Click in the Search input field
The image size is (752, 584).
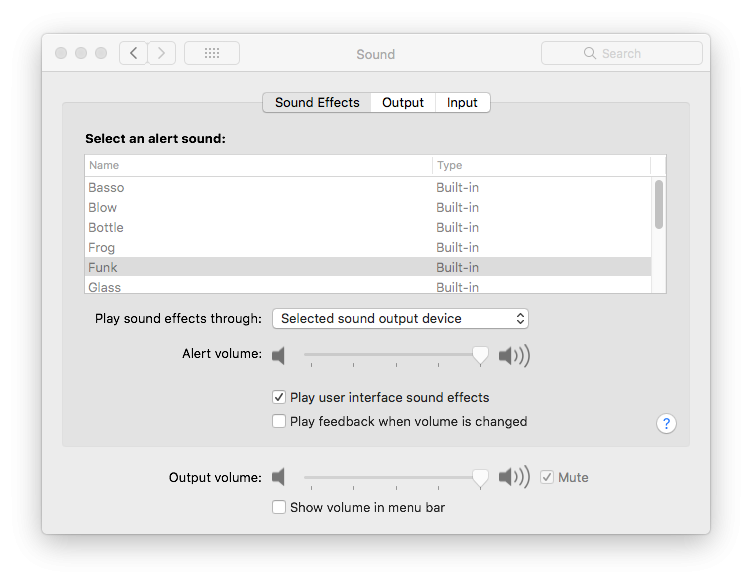point(622,53)
